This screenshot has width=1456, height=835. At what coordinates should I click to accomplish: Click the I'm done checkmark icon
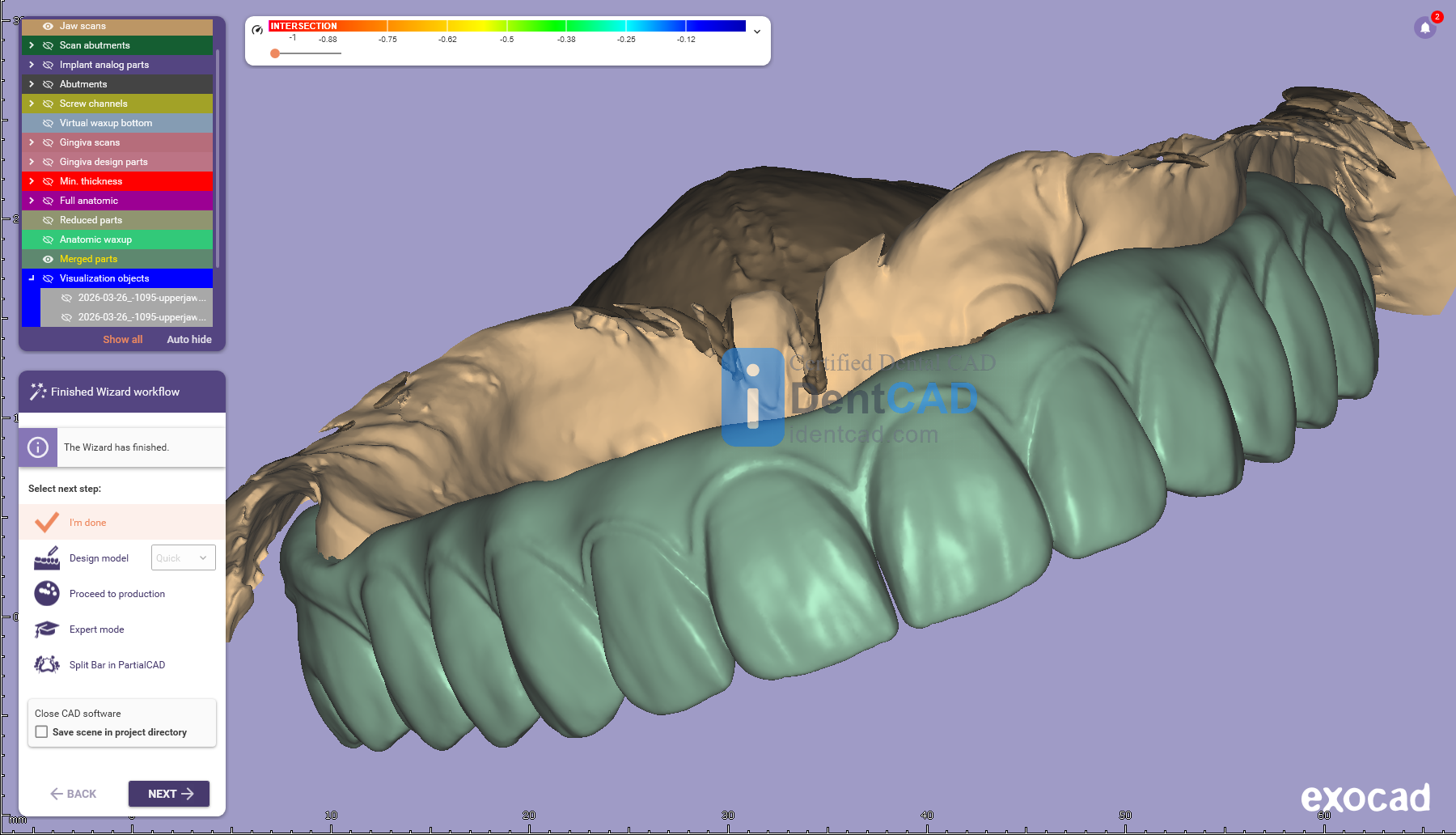[x=47, y=523]
